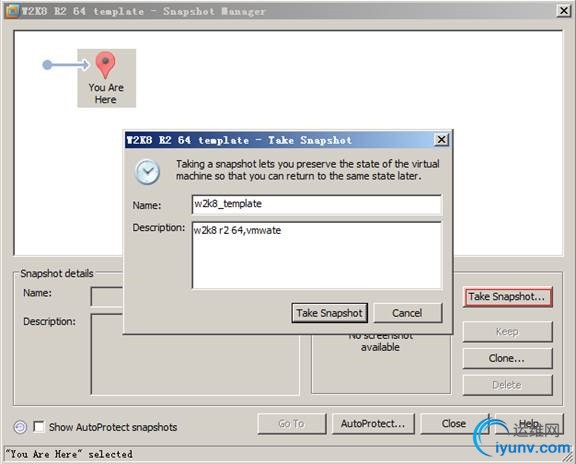Click the "You Are Here" selected status text
Screen dimensions: 576x464
click(69, 454)
